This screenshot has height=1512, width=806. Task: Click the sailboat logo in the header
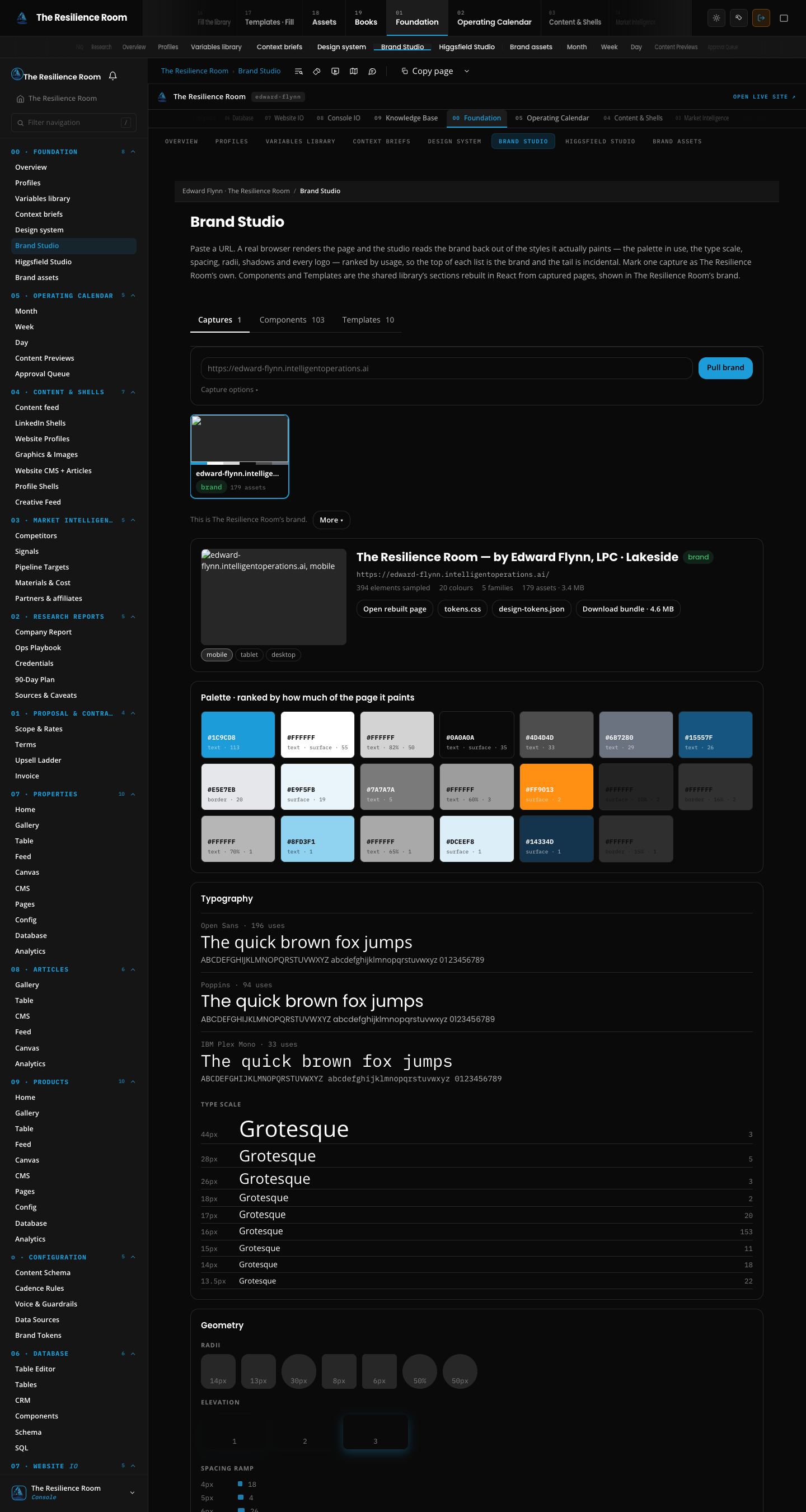point(22,17)
